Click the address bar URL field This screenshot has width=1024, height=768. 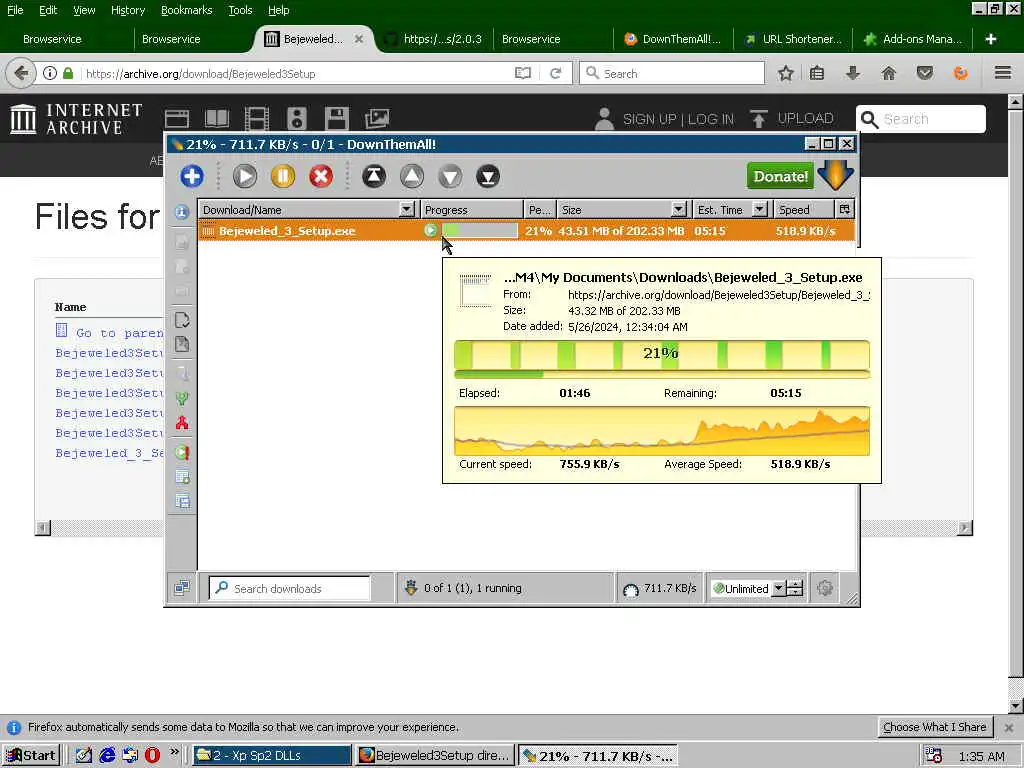pos(294,74)
